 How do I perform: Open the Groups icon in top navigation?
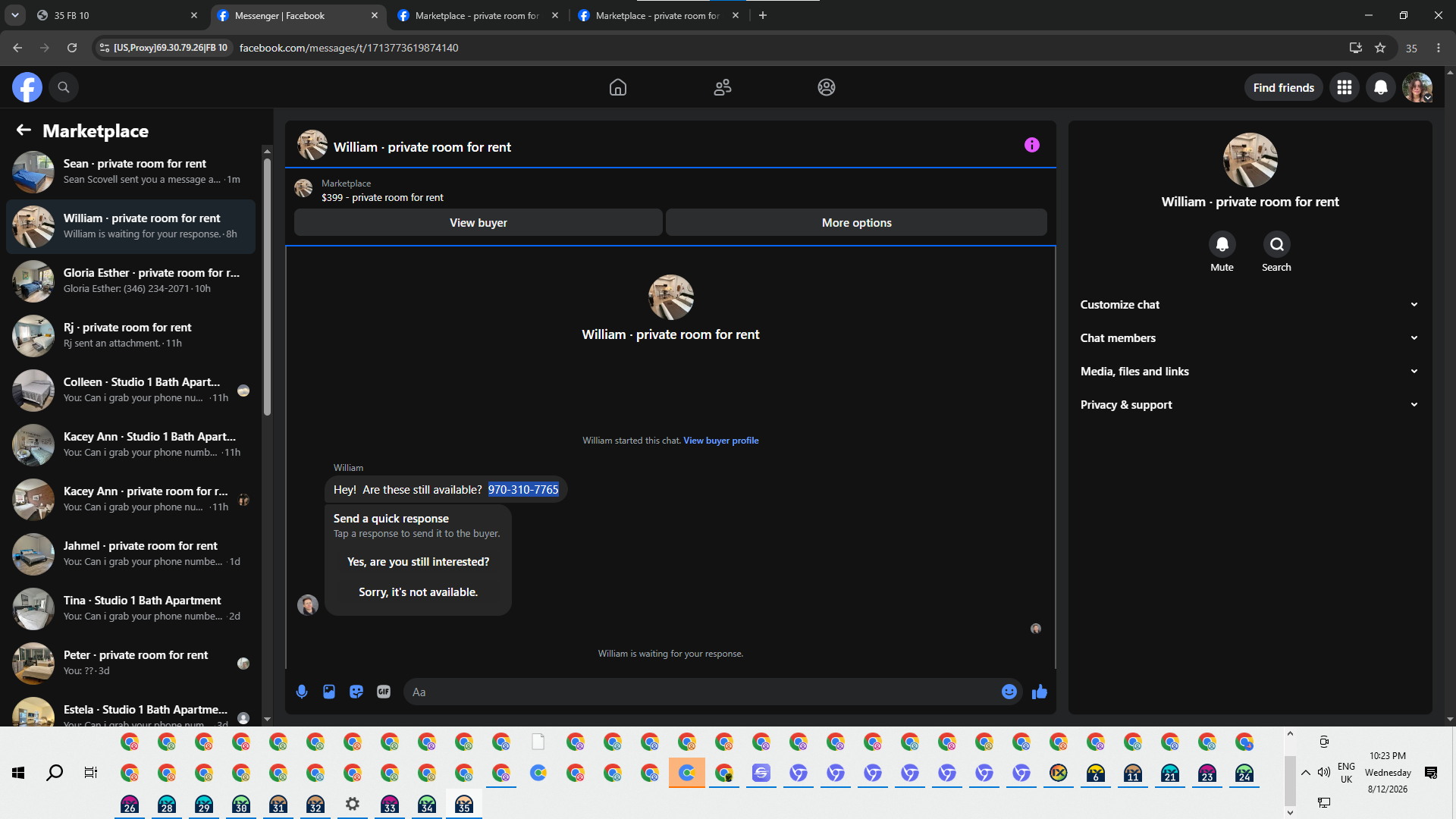tap(827, 87)
